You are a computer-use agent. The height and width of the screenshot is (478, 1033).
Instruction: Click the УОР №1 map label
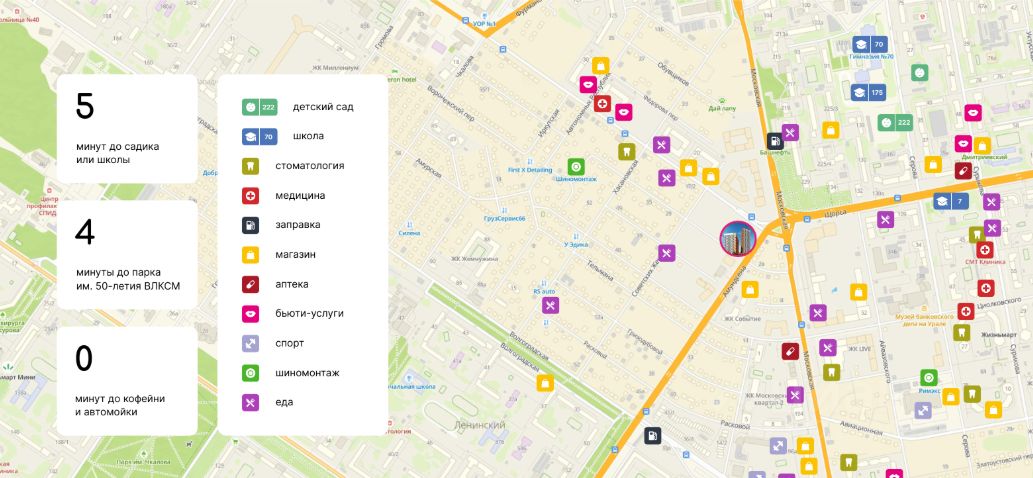pos(484,24)
